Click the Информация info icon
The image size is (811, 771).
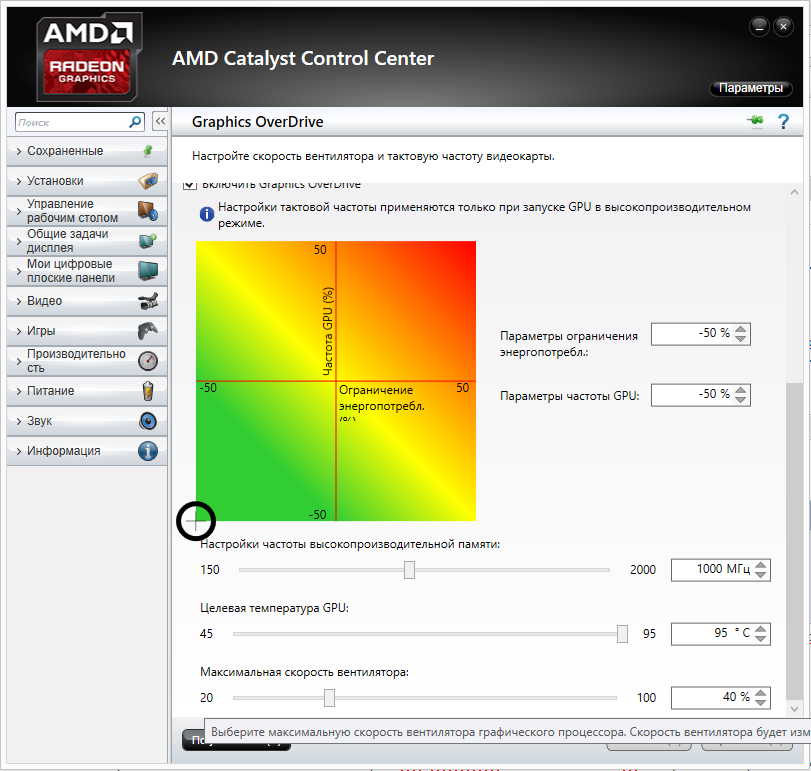[x=148, y=451]
